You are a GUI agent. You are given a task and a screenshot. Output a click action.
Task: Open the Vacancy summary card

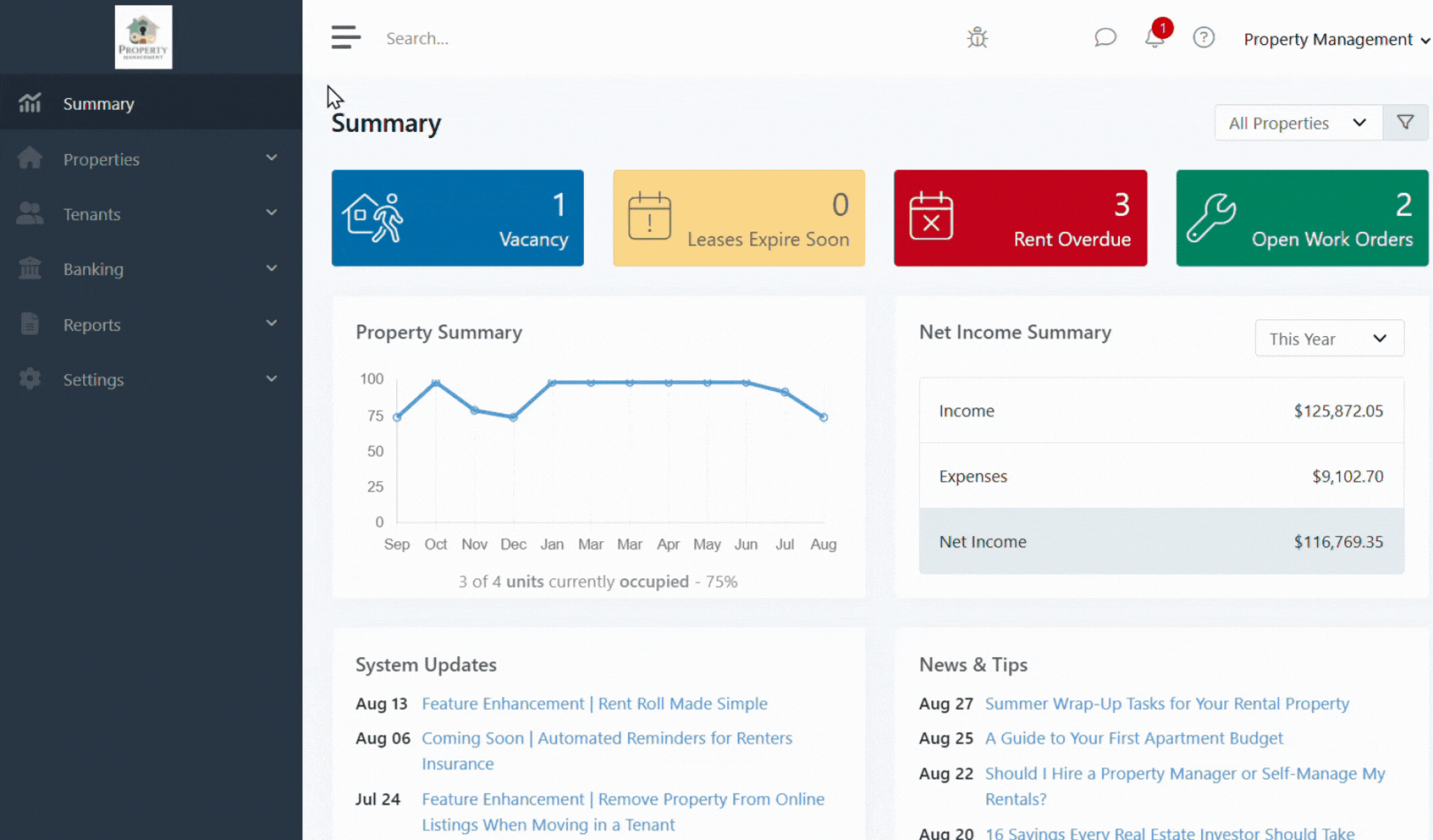457,218
